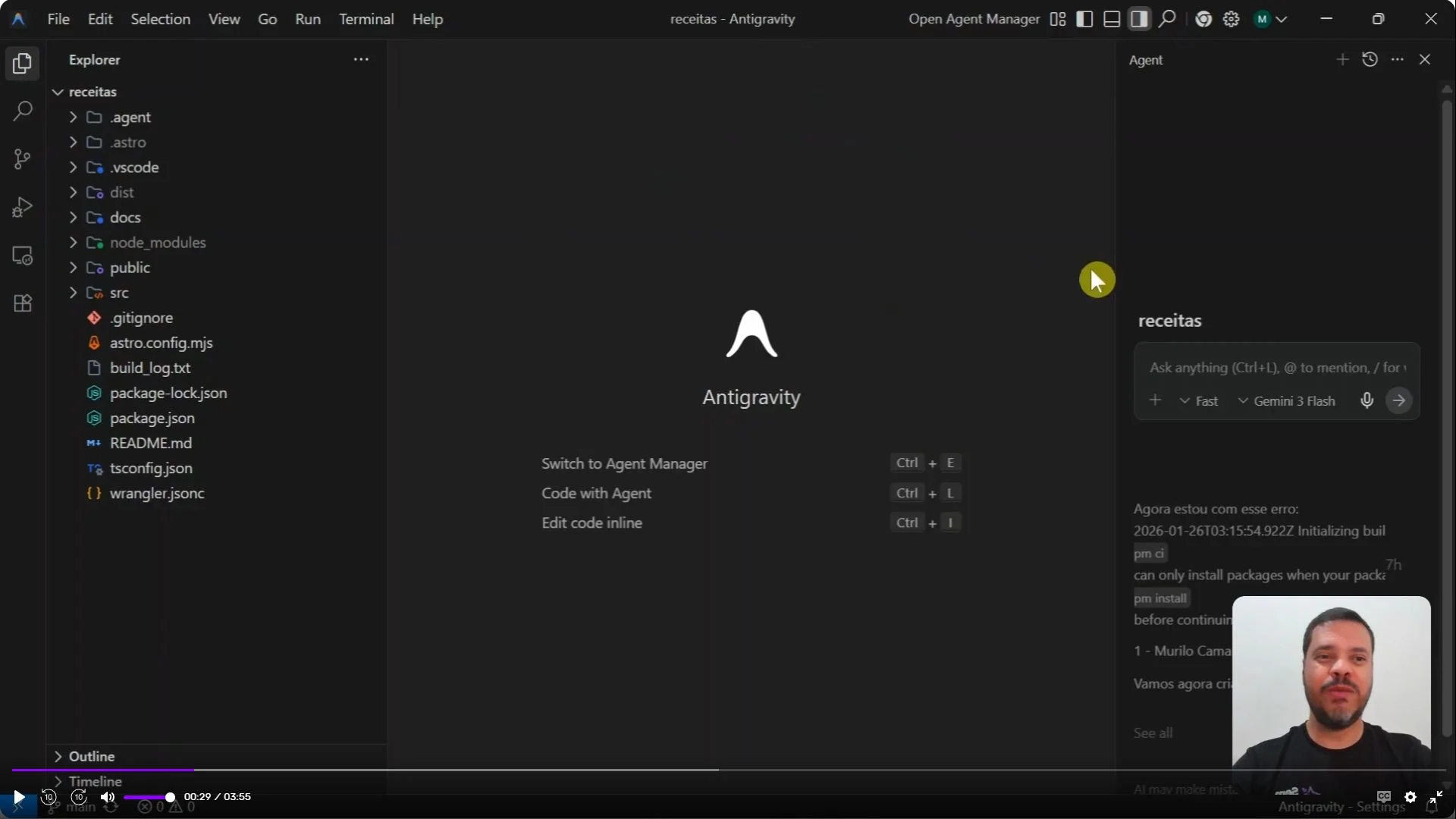Send the Agent message
This screenshot has height=819, width=1456.
tap(1399, 400)
